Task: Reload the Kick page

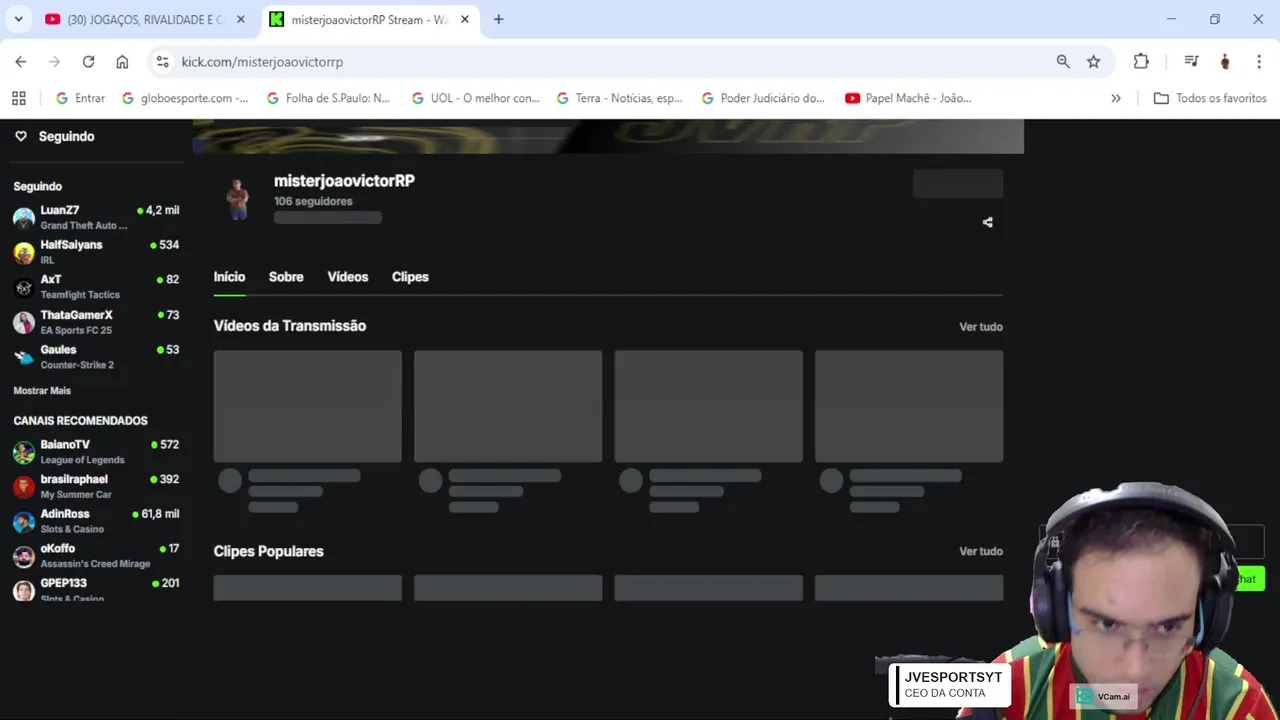Action: pos(88,62)
